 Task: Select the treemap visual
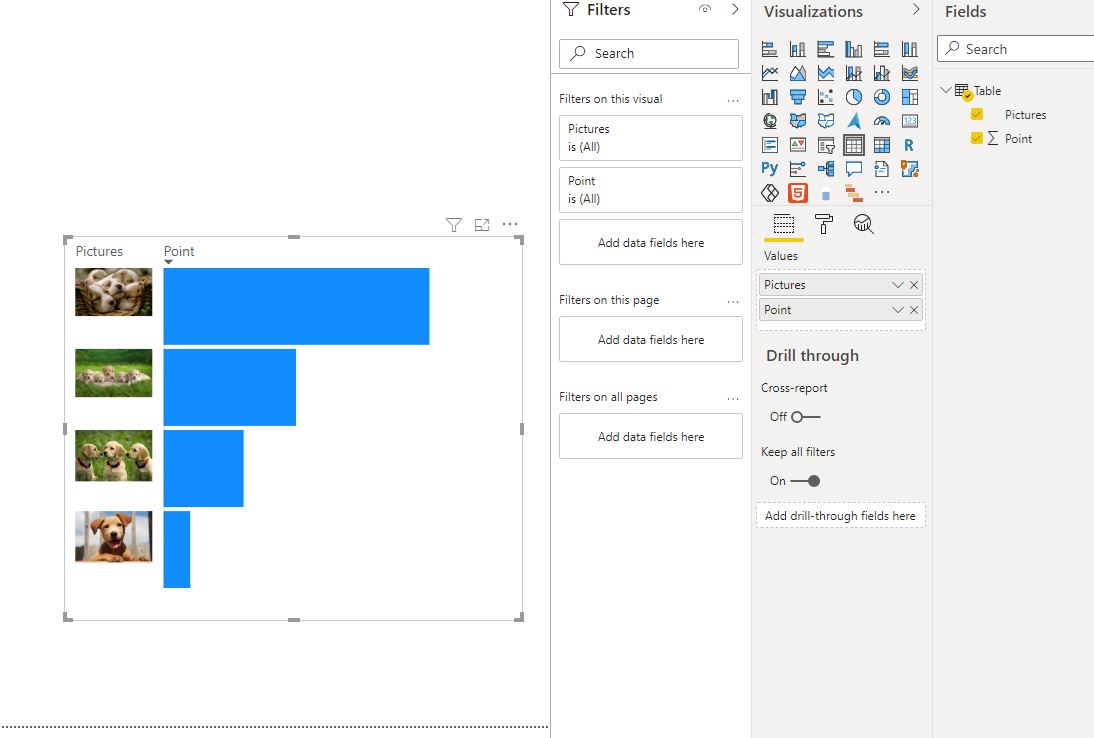(x=909, y=97)
